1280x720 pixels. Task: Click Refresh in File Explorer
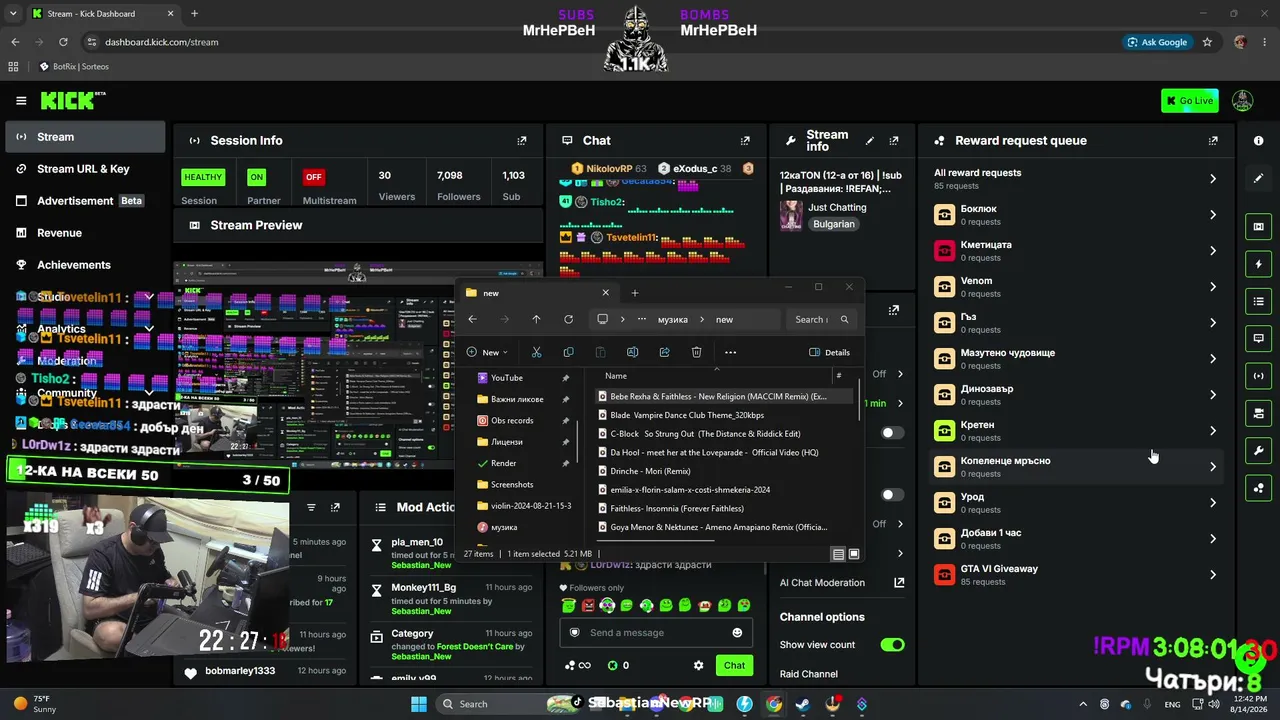[x=568, y=320]
